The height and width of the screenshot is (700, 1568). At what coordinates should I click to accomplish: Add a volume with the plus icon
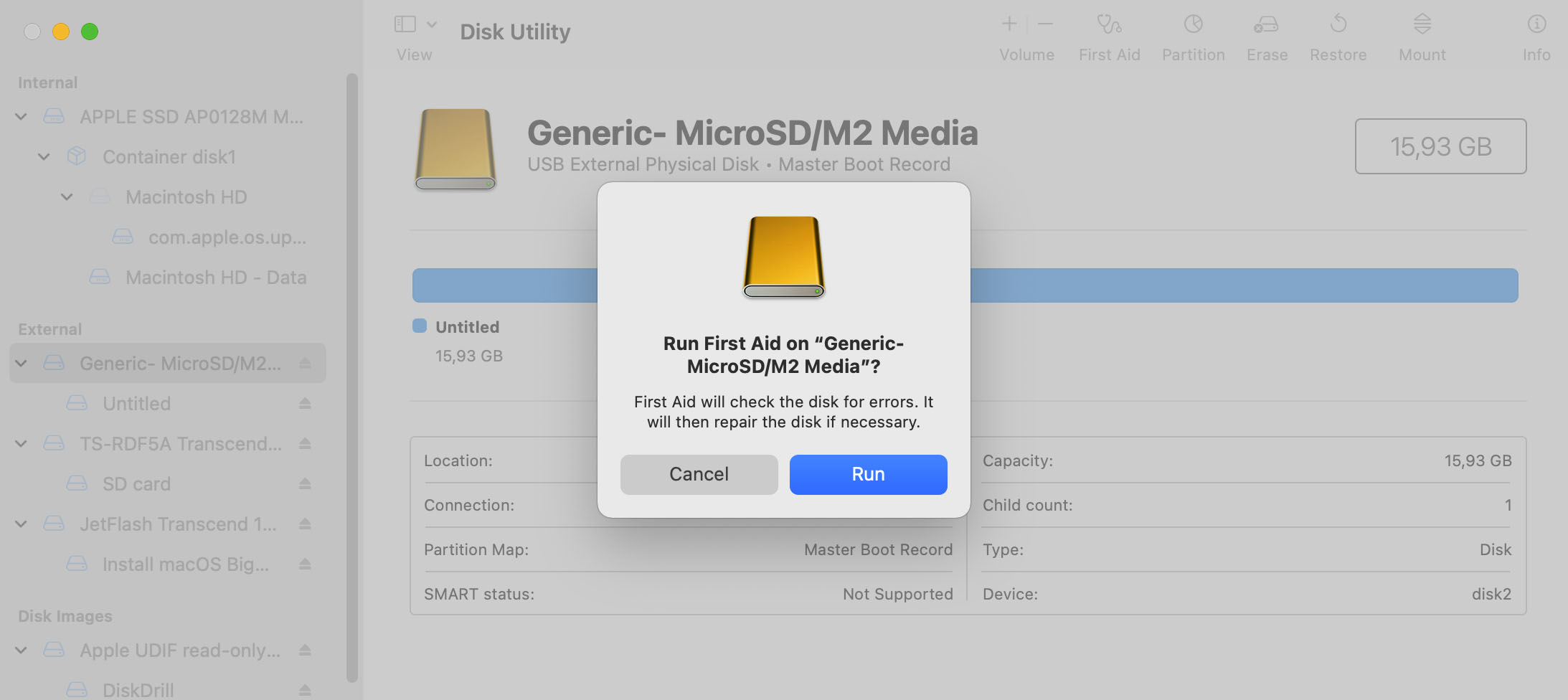coord(1009,24)
